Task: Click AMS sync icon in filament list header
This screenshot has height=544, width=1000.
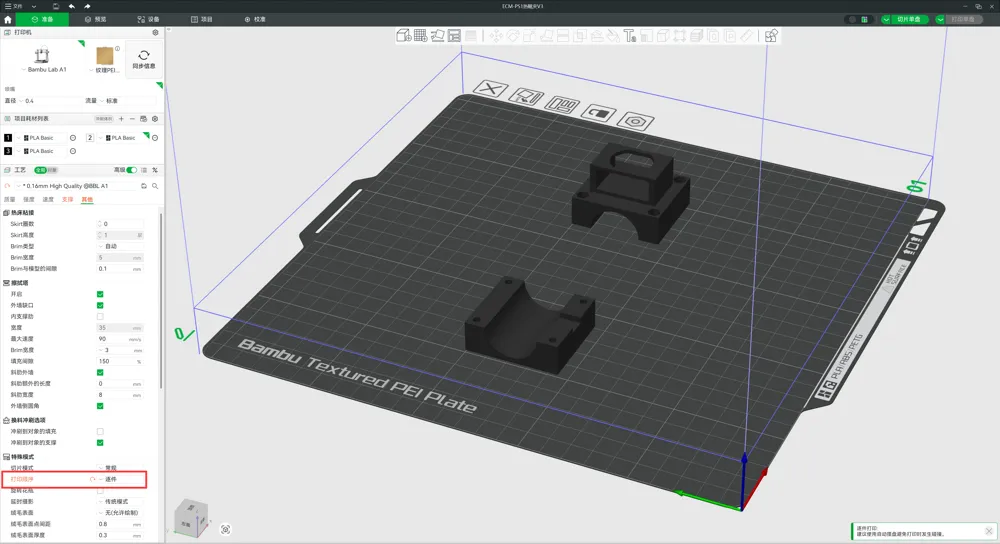Action: coord(143,119)
